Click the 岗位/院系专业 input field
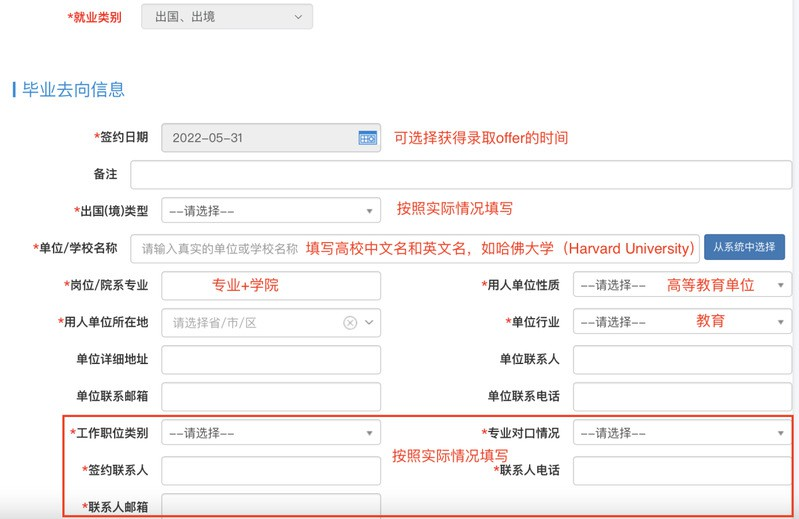 [271, 286]
